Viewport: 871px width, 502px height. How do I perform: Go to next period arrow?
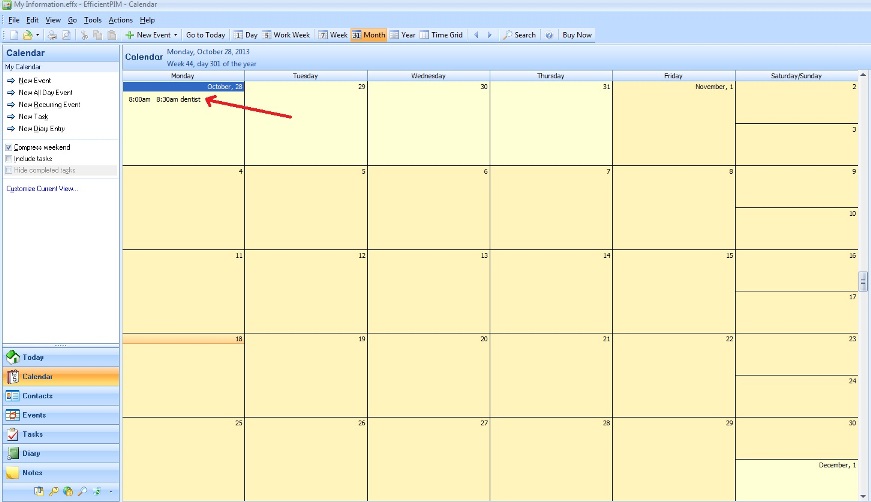click(x=489, y=35)
